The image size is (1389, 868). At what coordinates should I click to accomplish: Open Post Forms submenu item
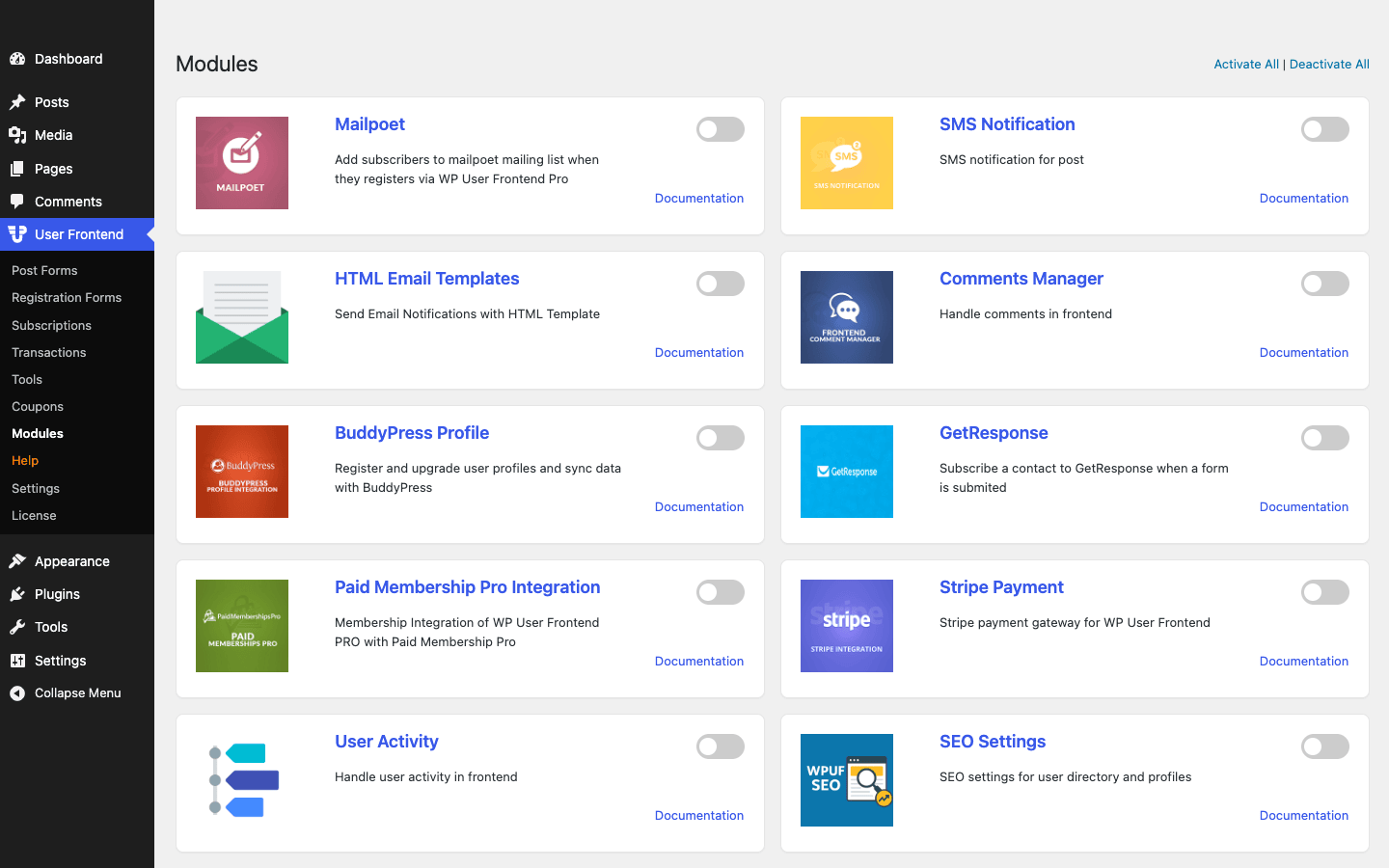point(44,271)
